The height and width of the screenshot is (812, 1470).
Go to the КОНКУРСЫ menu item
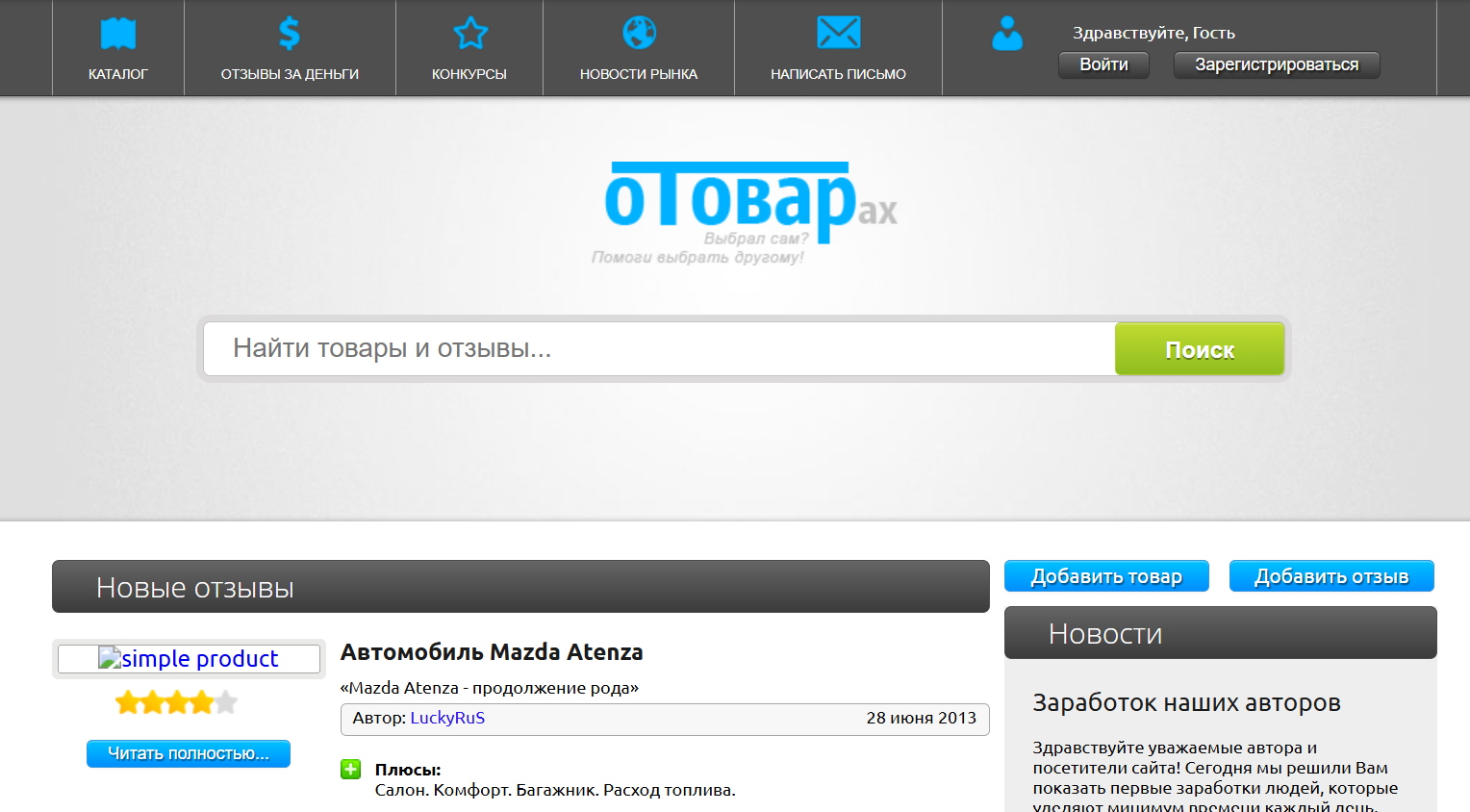coord(469,74)
